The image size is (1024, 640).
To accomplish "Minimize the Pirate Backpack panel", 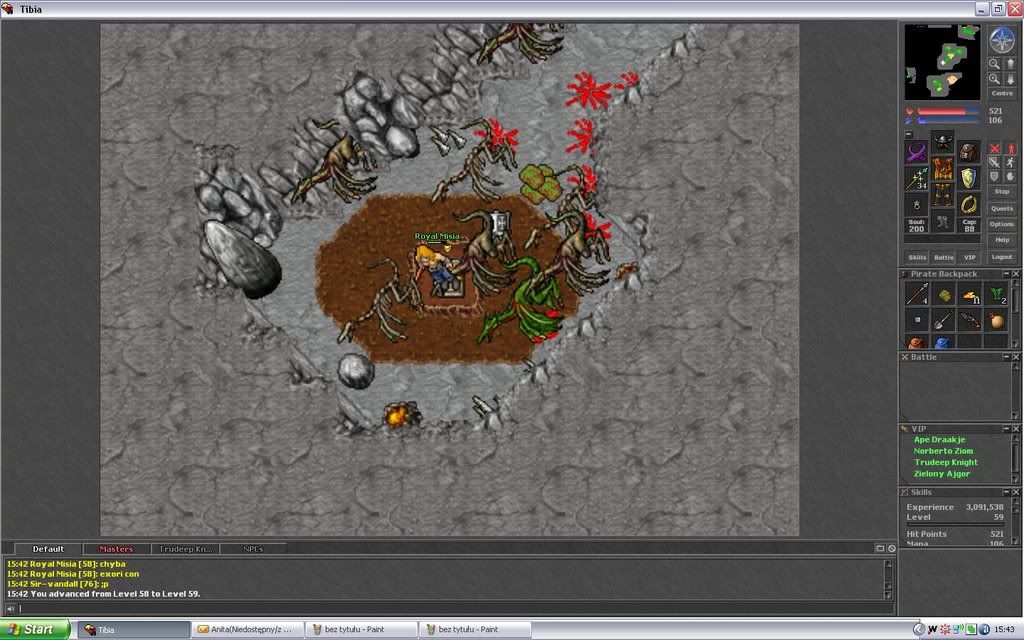I will click(1006, 274).
